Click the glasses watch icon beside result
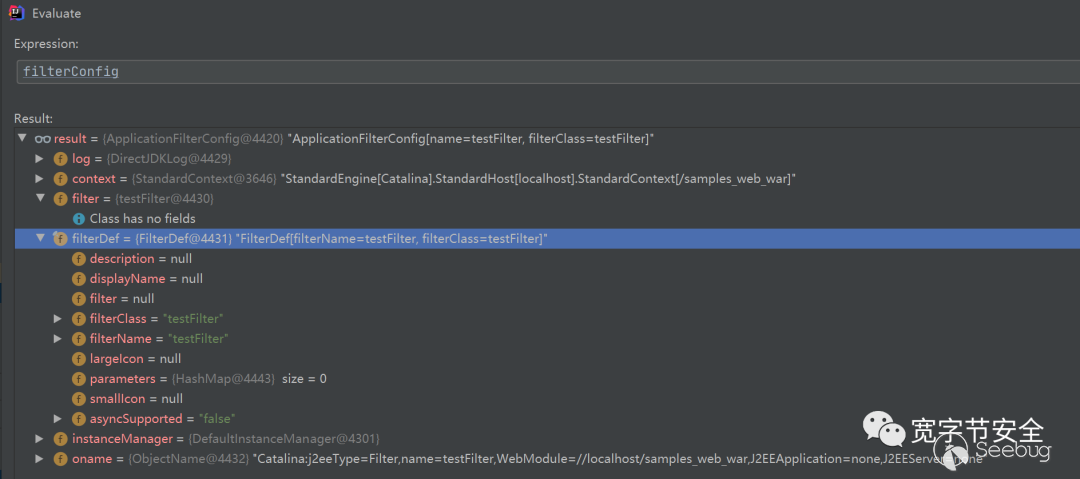Screen dimensions: 1080x479 [x=43, y=139]
